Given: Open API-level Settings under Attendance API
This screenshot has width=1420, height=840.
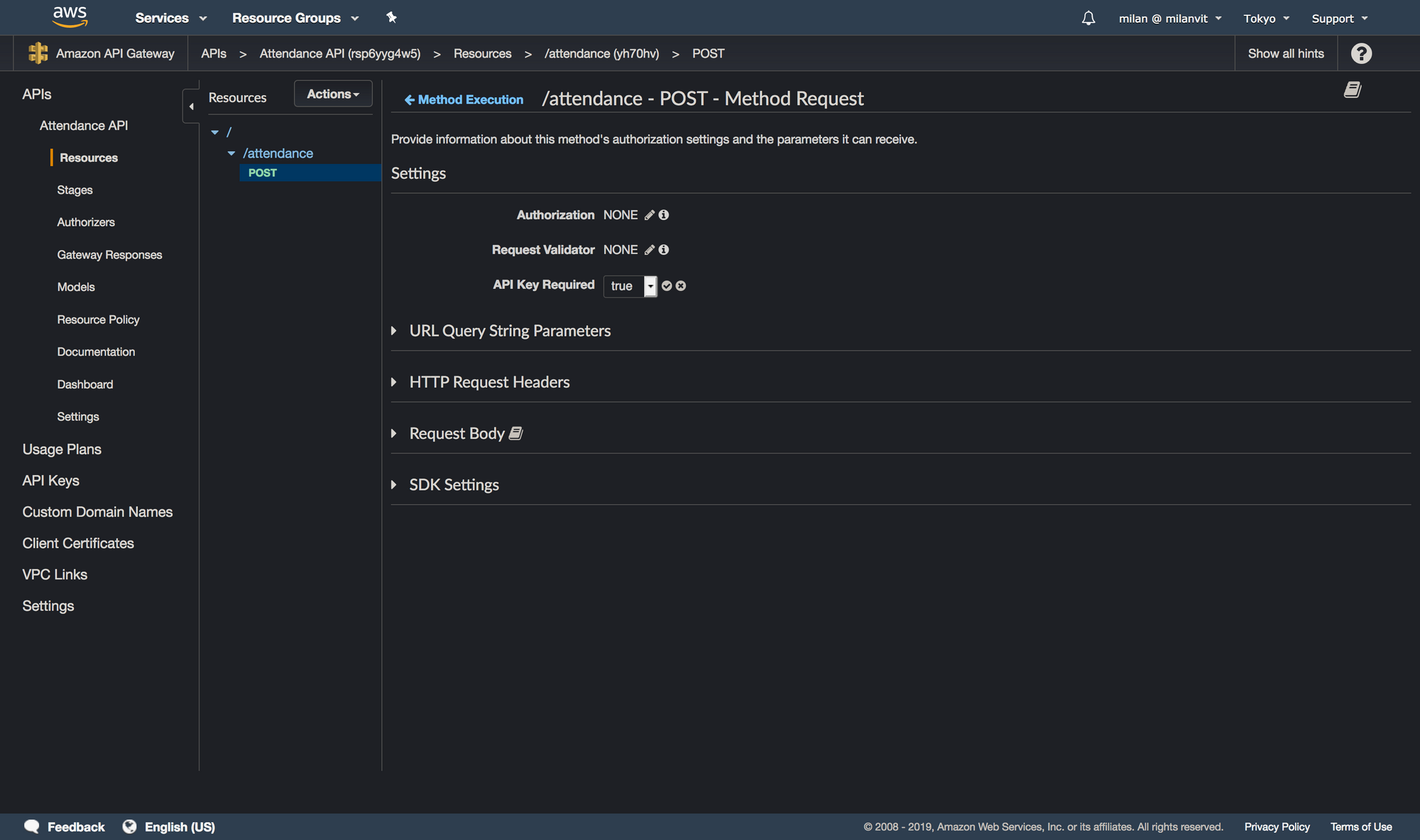Looking at the screenshot, I should [78, 417].
